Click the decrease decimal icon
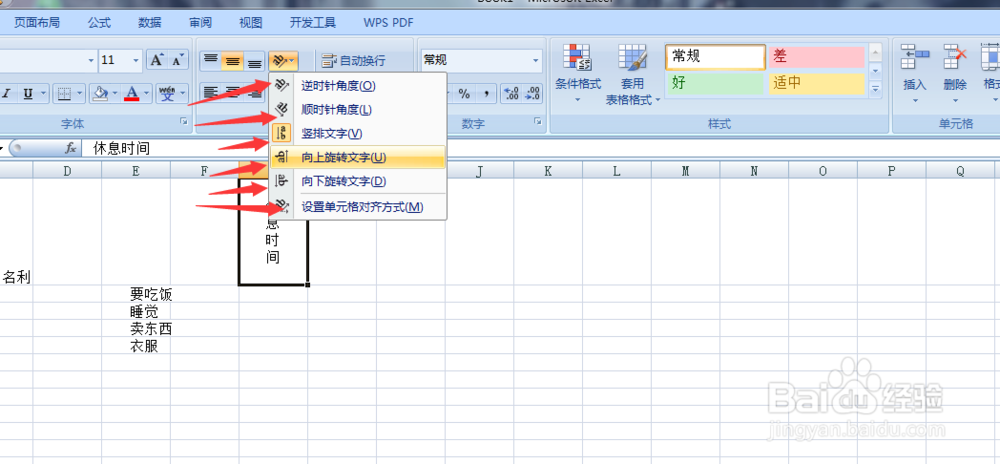 (x=532, y=94)
